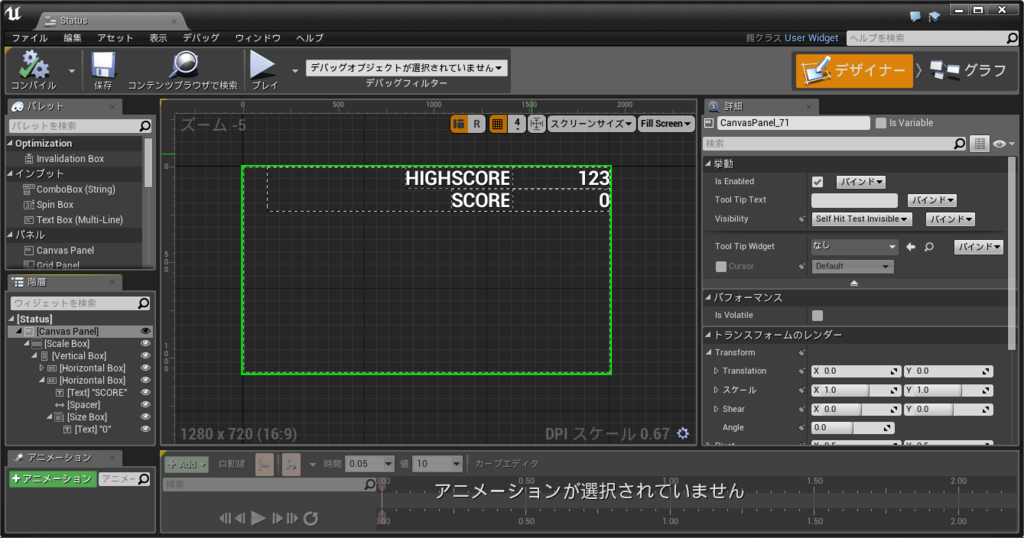Adjust the Angle value slider
Viewport: 1024px width, 538px height.
pos(852,428)
